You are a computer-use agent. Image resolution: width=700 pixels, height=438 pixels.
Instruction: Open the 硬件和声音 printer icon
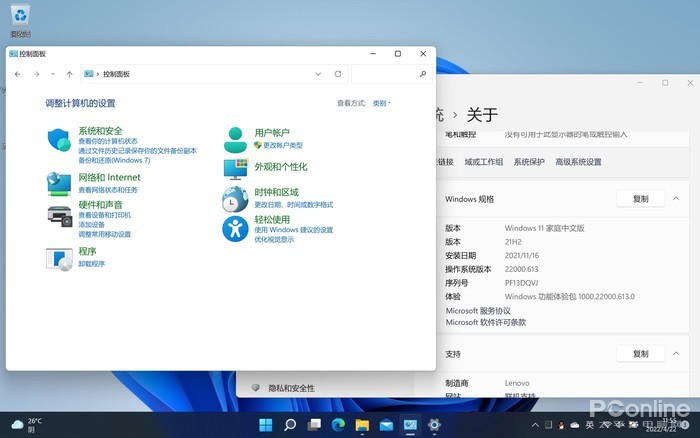60,214
